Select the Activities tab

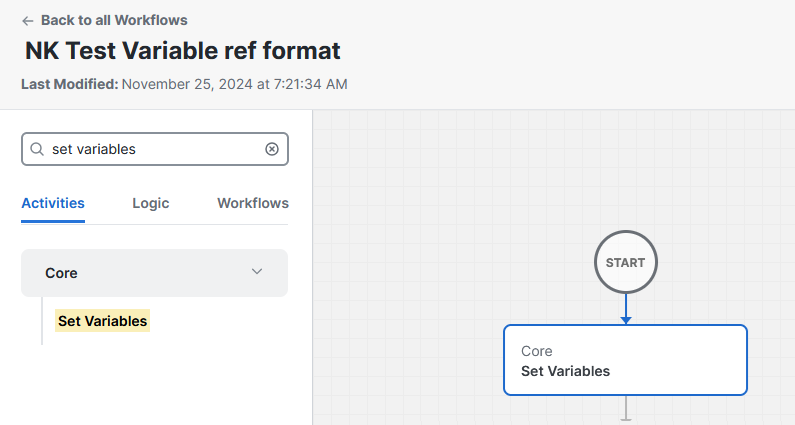click(x=53, y=203)
